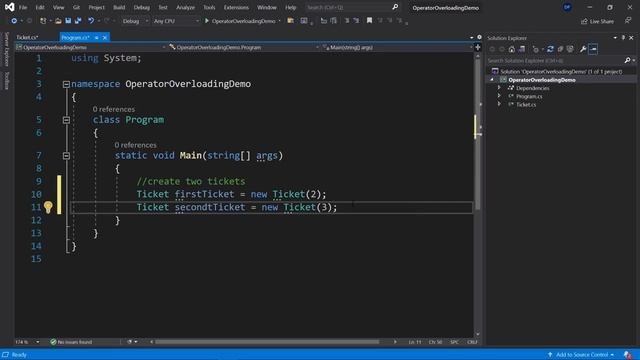Click the user account avatar badge
This screenshot has width=640, height=360.
(x=567, y=7)
